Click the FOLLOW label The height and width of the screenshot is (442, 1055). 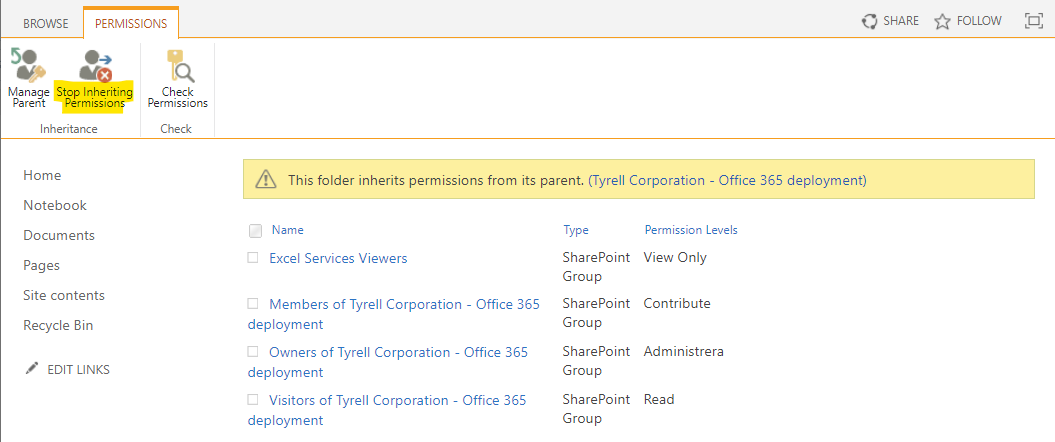click(x=979, y=21)
